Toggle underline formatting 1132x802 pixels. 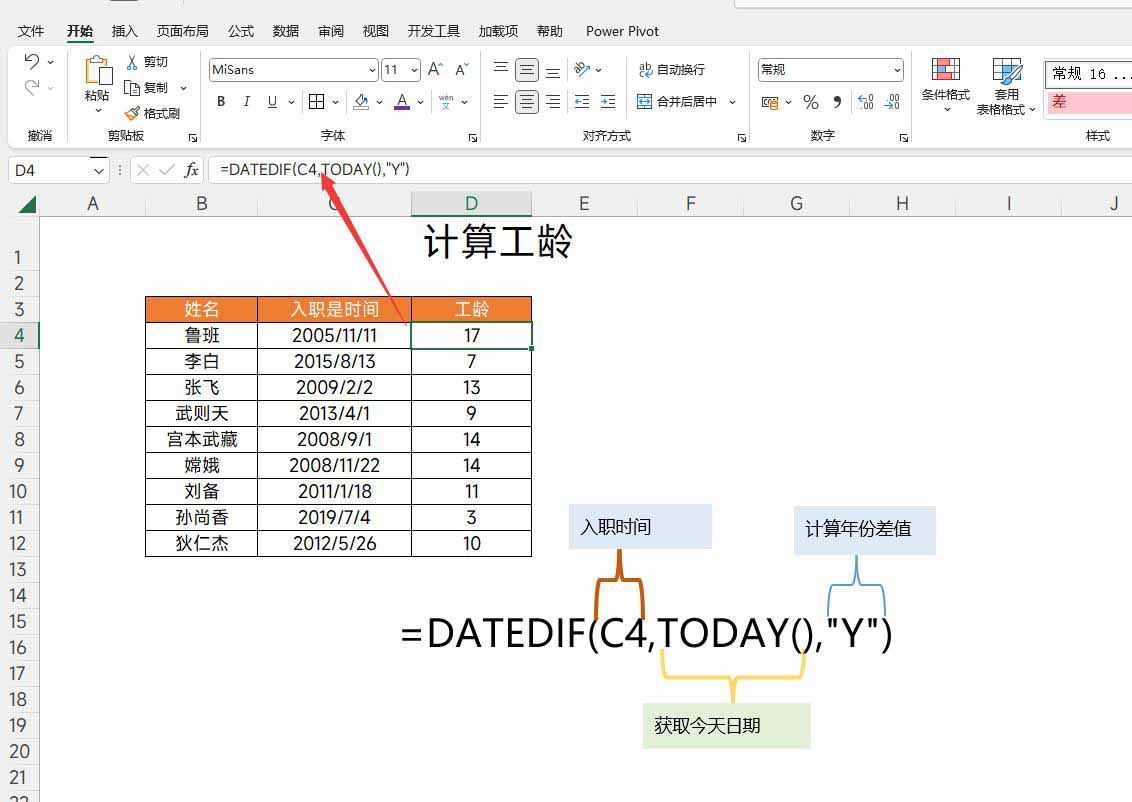271,102
